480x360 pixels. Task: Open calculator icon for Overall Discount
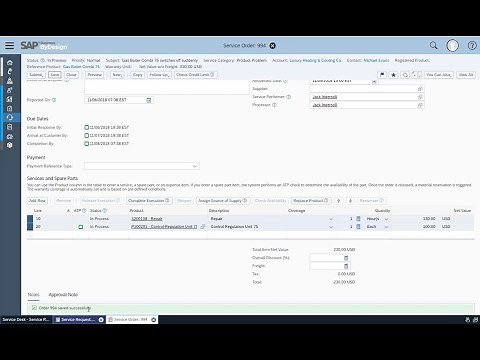pyautogui.click(x=346, y=258)
